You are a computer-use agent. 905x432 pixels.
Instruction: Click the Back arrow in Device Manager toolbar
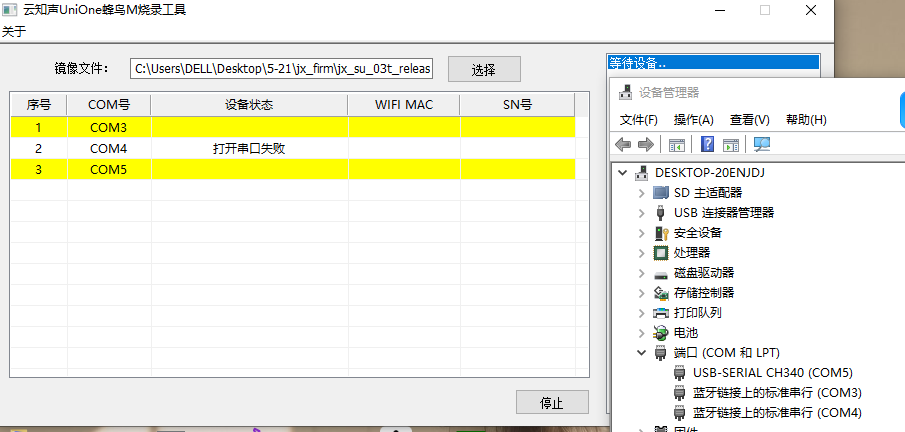623,144
